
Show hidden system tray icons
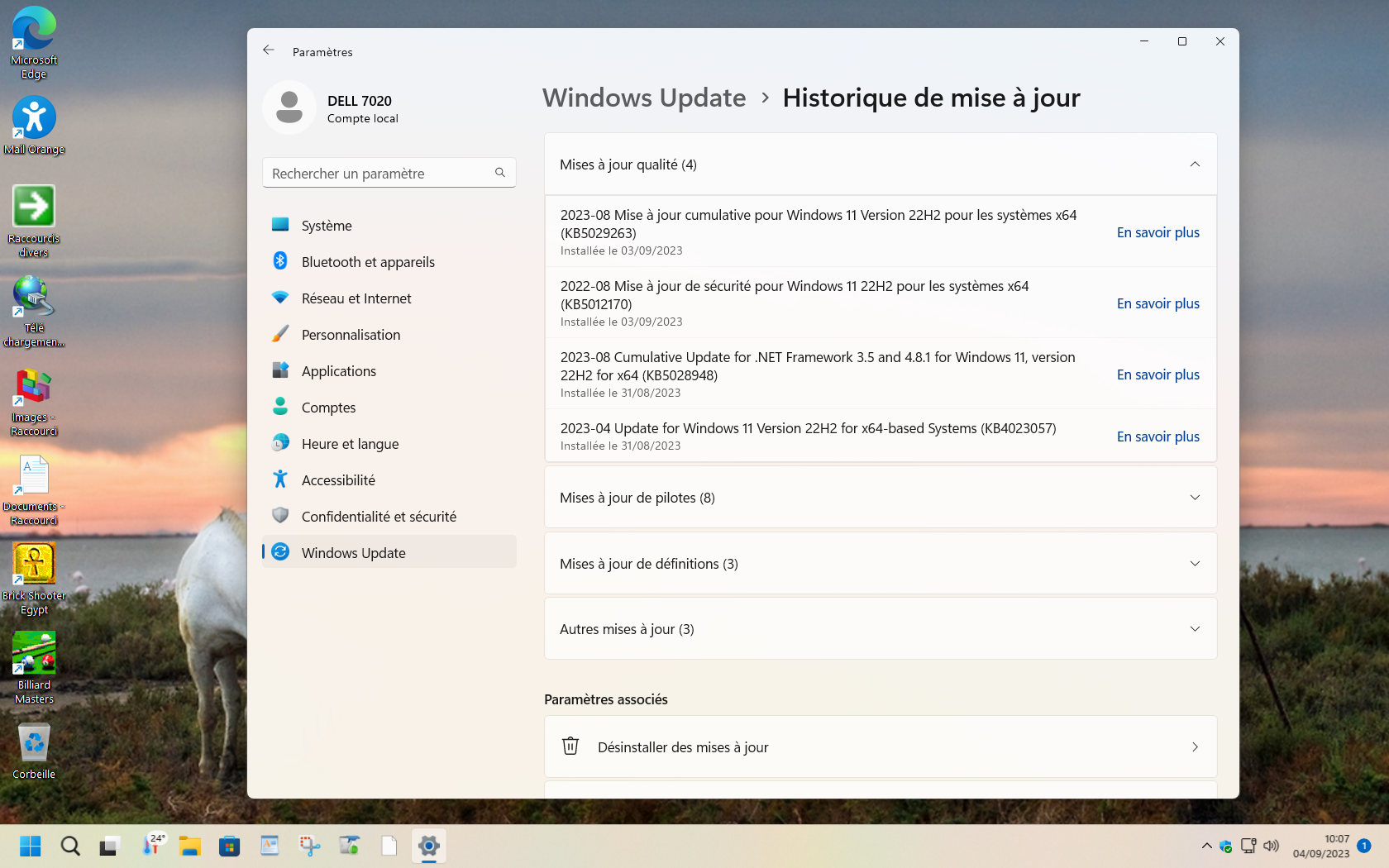pos(1206,846)
